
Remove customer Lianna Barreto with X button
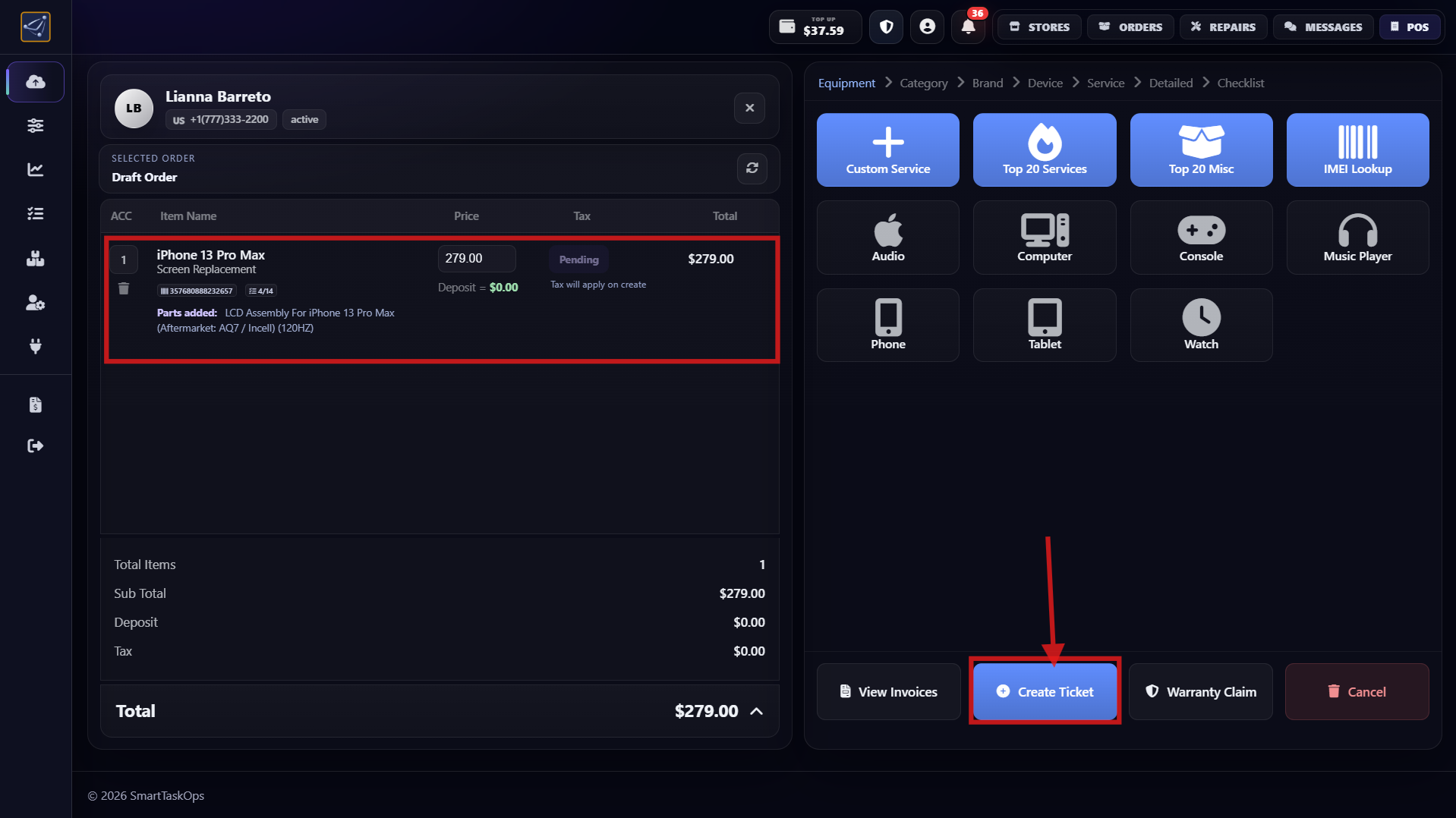[749, 108]
